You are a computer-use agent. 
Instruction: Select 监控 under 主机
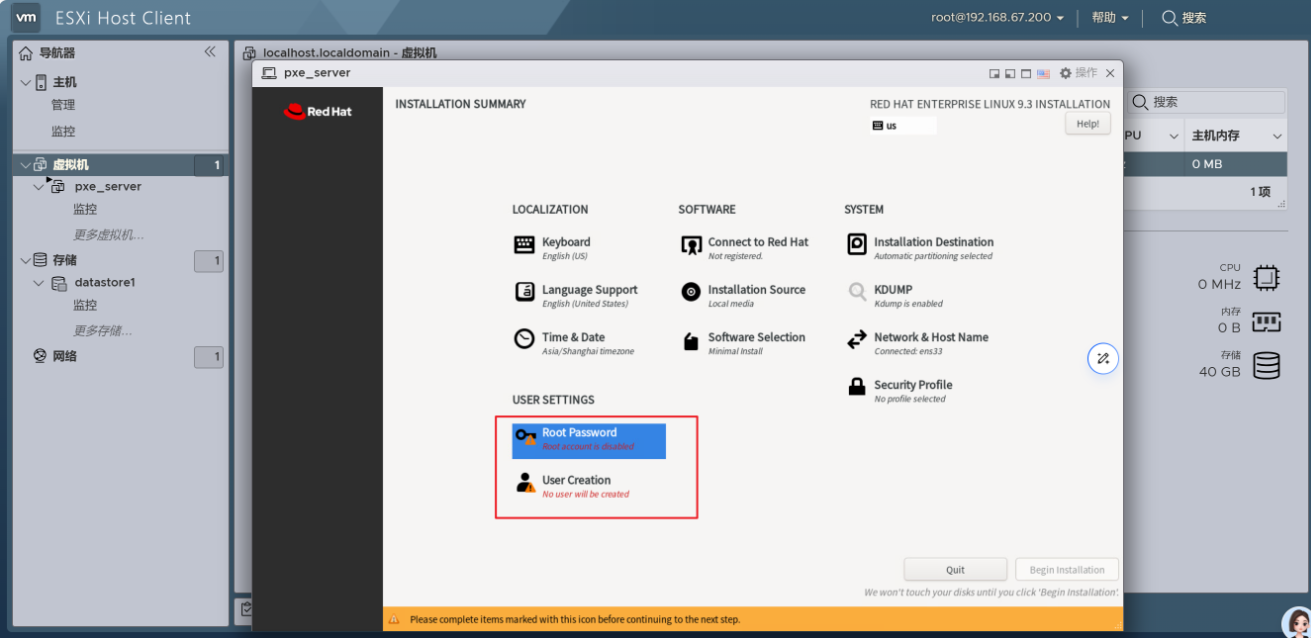tap(63, 131)
